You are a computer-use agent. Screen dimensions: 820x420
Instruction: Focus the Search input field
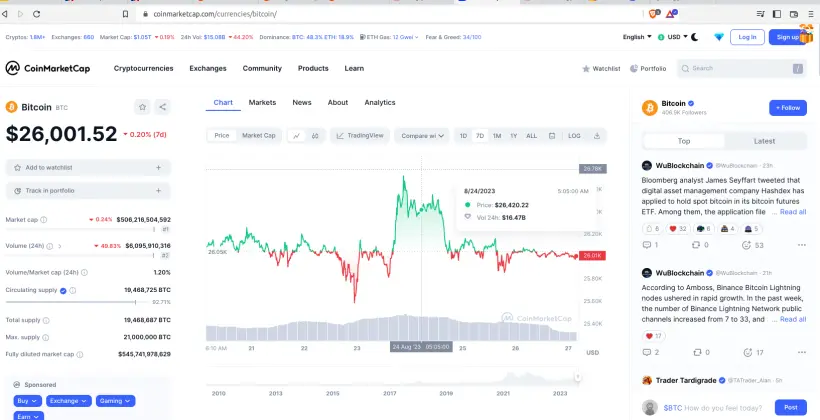(742, 69)
